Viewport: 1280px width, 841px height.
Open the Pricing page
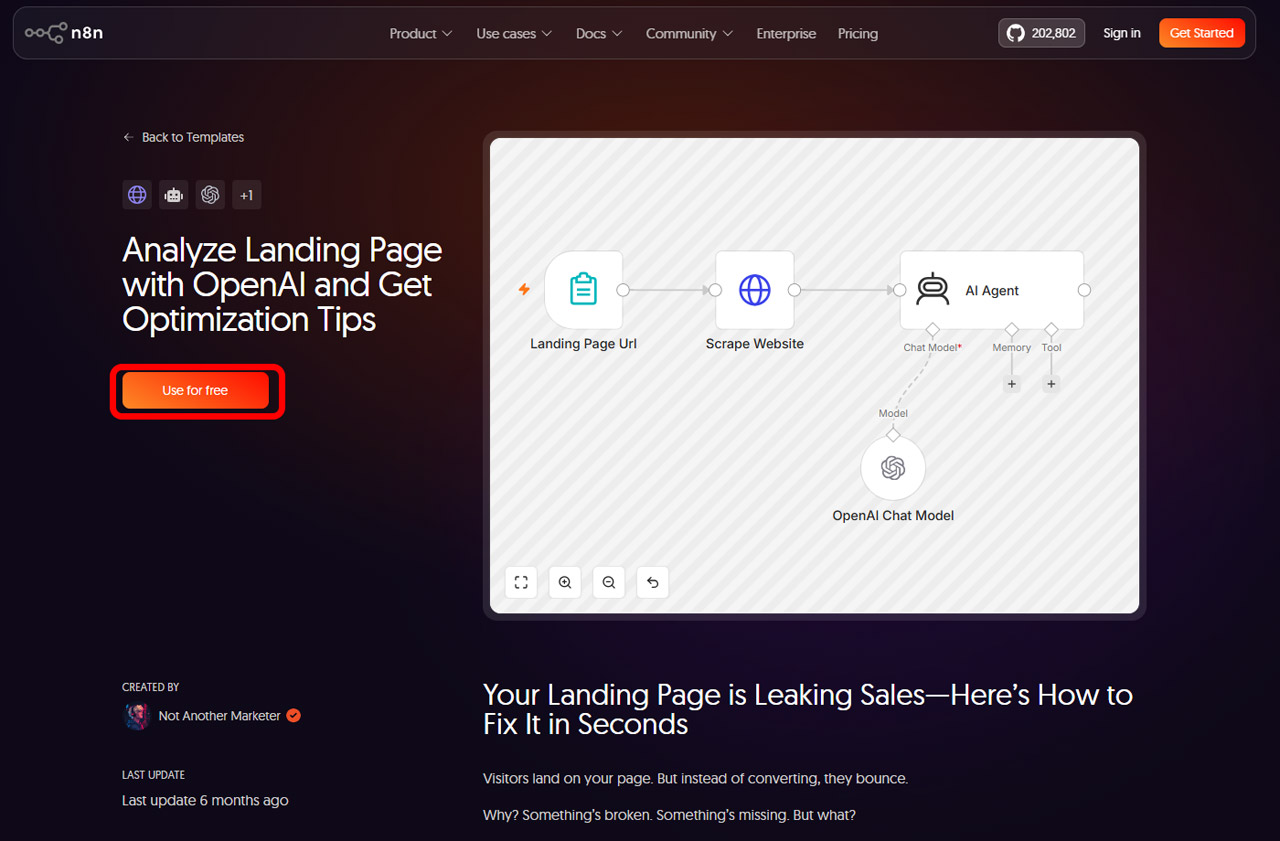(x=858, y=34)
